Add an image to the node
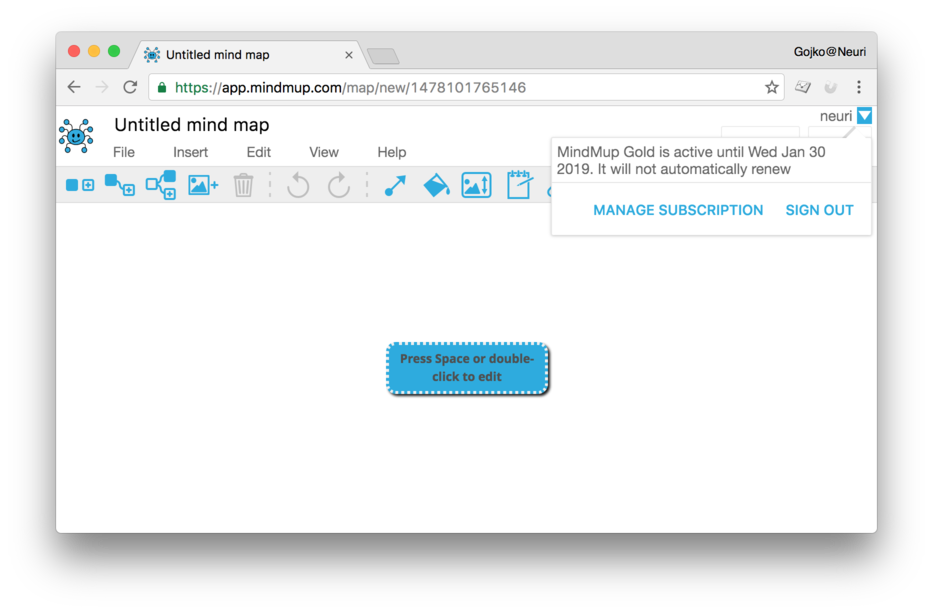 pyautogui.click(x=203, y=185)
